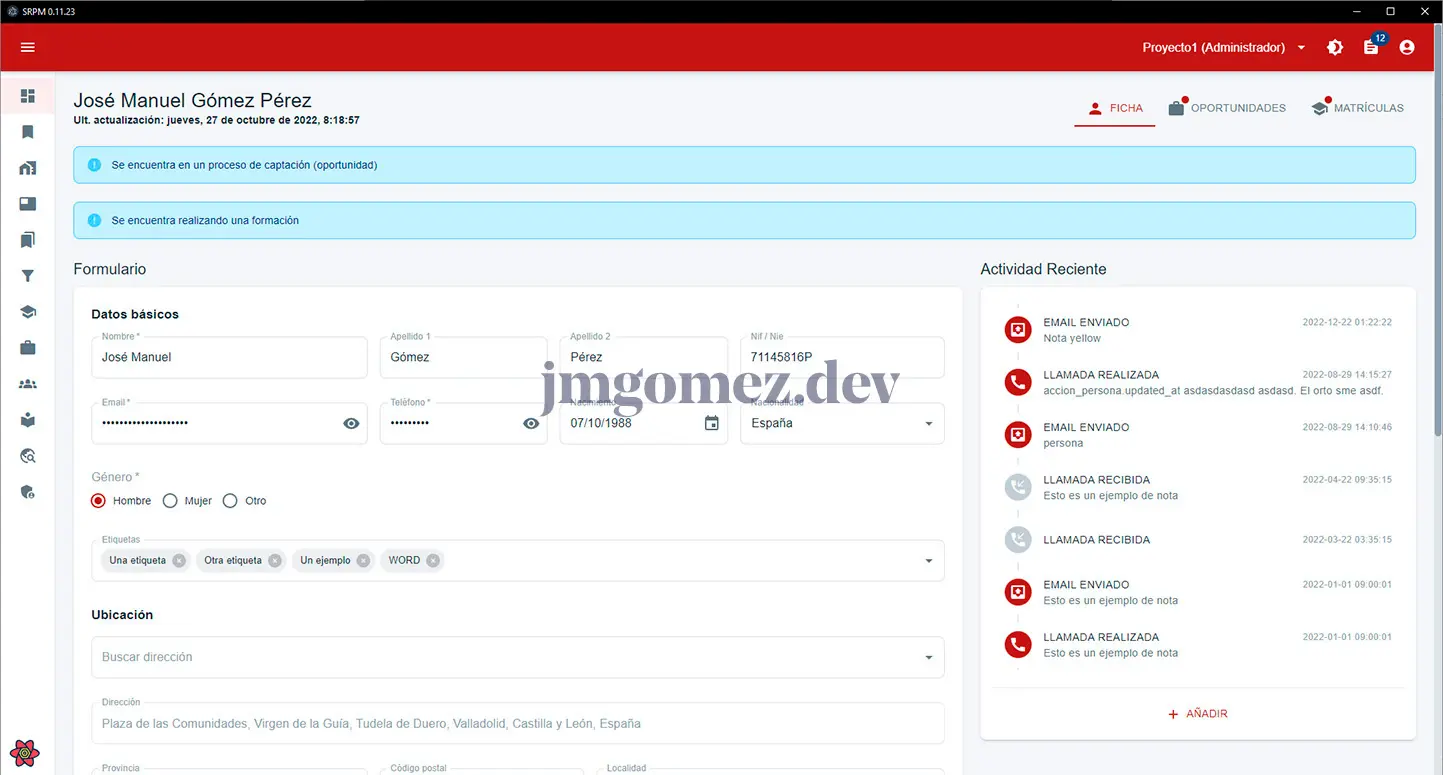The image size is (1443, 775).
Task: Open the user account profile icon
Action: [1407, 47]
